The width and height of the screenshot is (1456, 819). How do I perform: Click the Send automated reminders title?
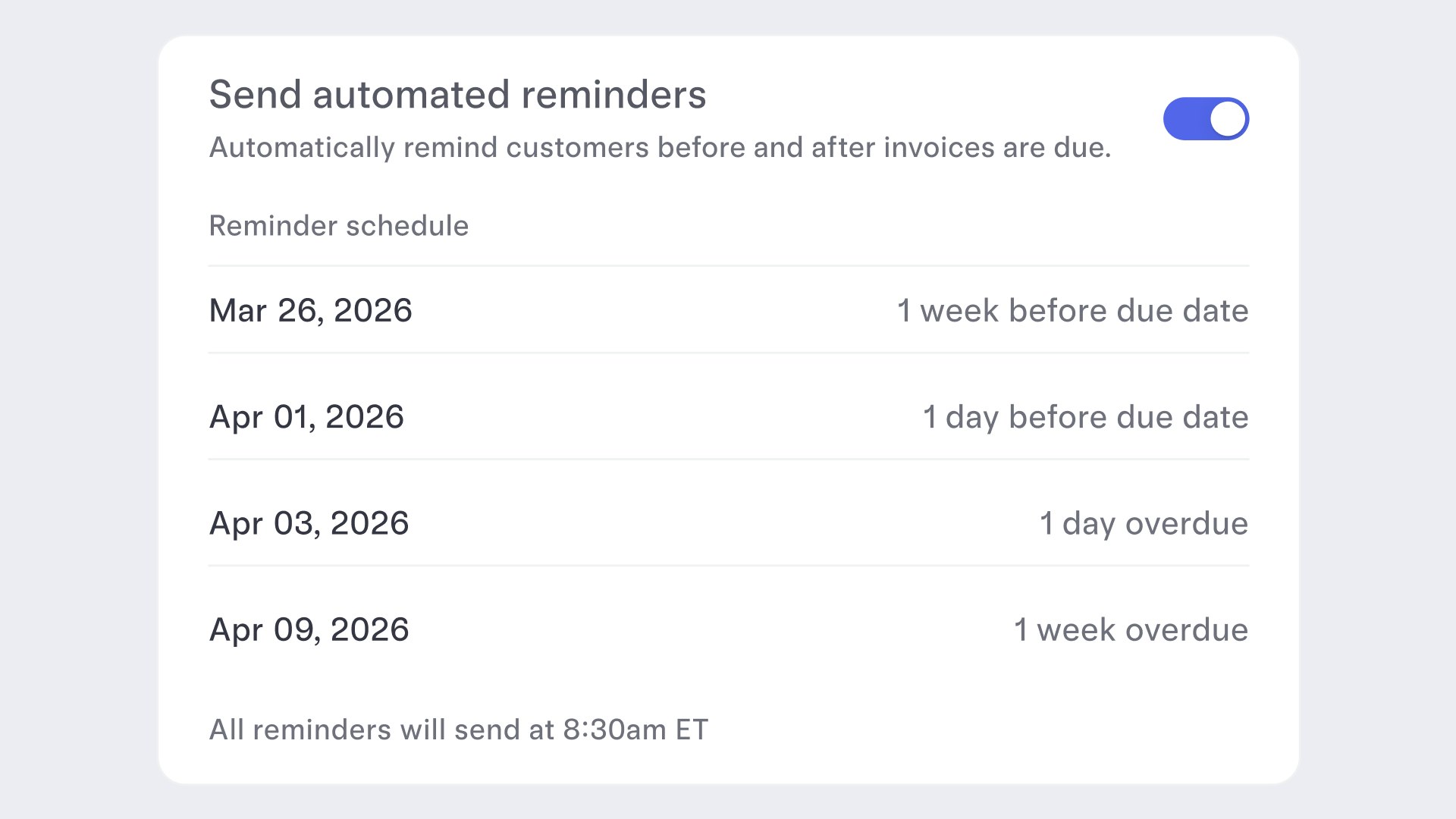458,94
